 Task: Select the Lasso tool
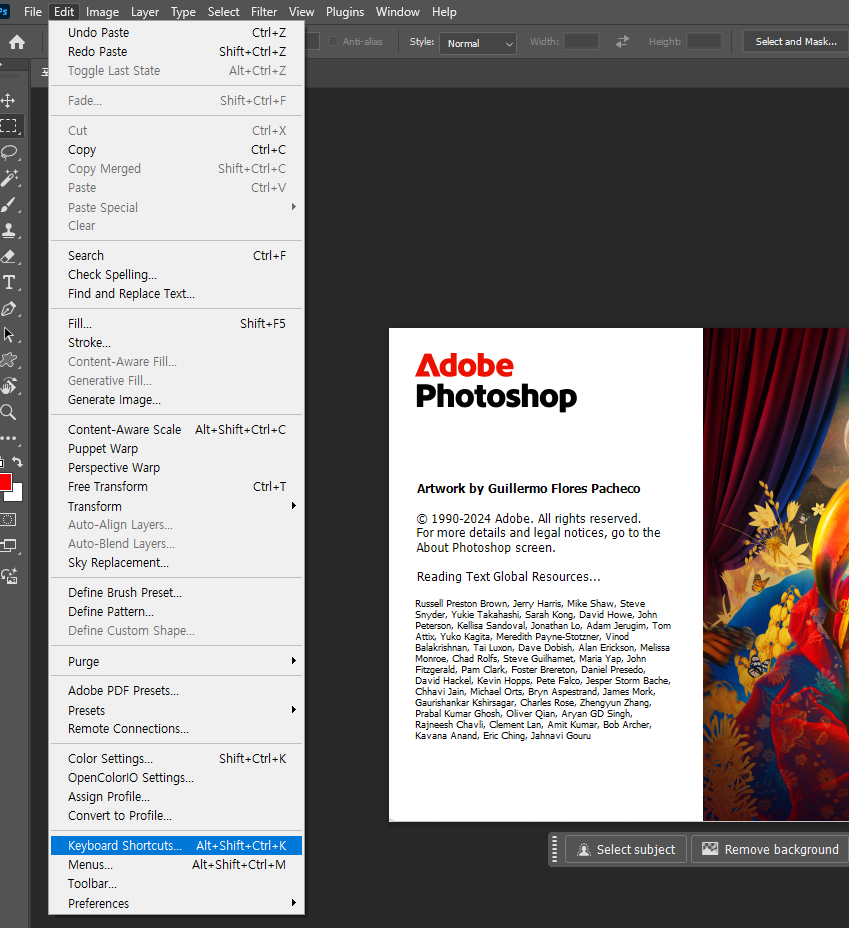[x=9, y=152]
